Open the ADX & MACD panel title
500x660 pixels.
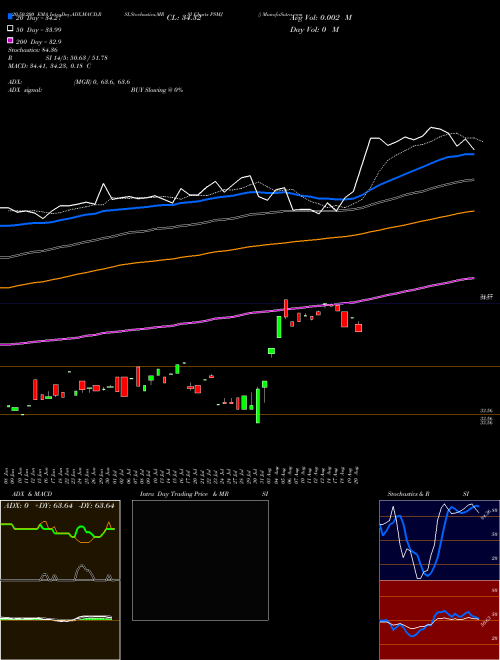(28, 494)
